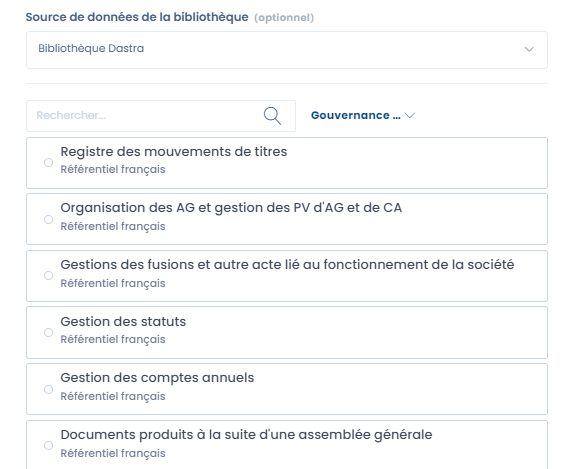Click the magnifying glass search icon
Viewport: 562px width, 469px height.
click(x=272, y=116)
